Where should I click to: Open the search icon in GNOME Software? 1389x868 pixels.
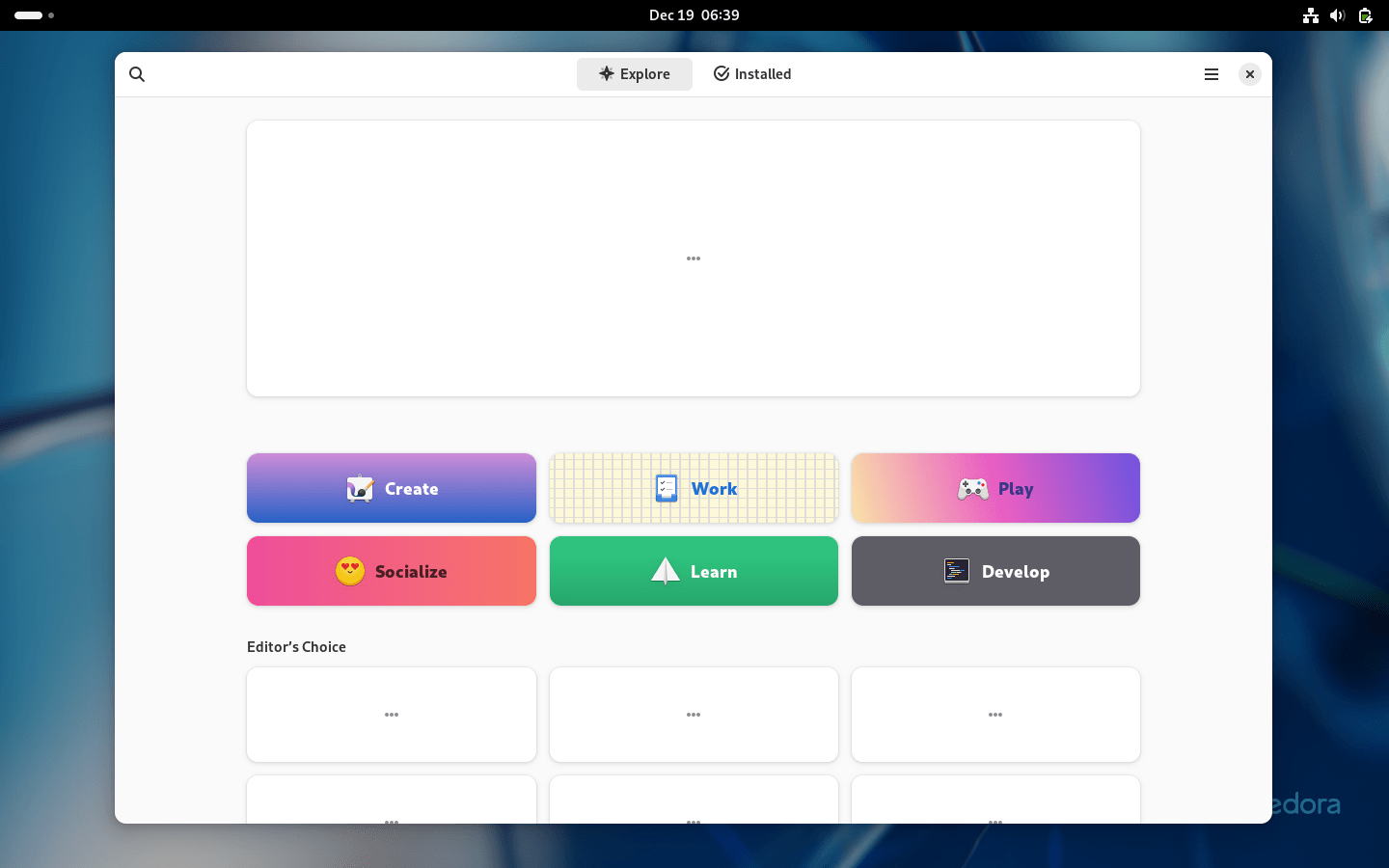coord(137,73)
